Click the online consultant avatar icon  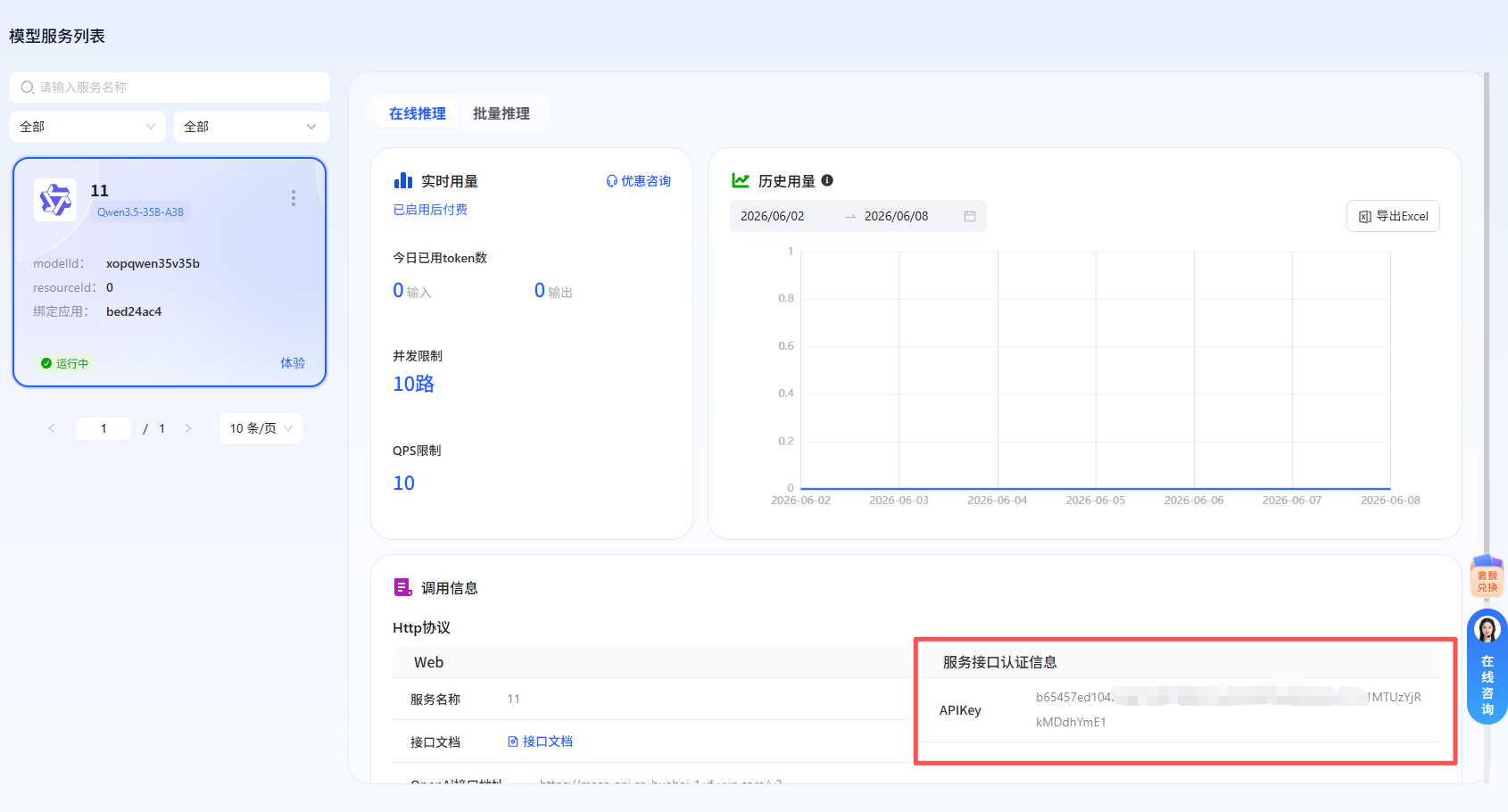click(x=1487, y=629)
